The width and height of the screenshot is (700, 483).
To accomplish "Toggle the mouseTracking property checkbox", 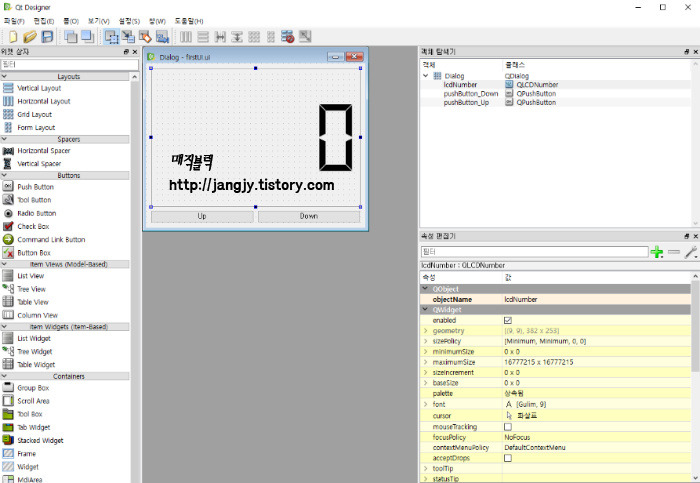I will (x=508, y=427).
